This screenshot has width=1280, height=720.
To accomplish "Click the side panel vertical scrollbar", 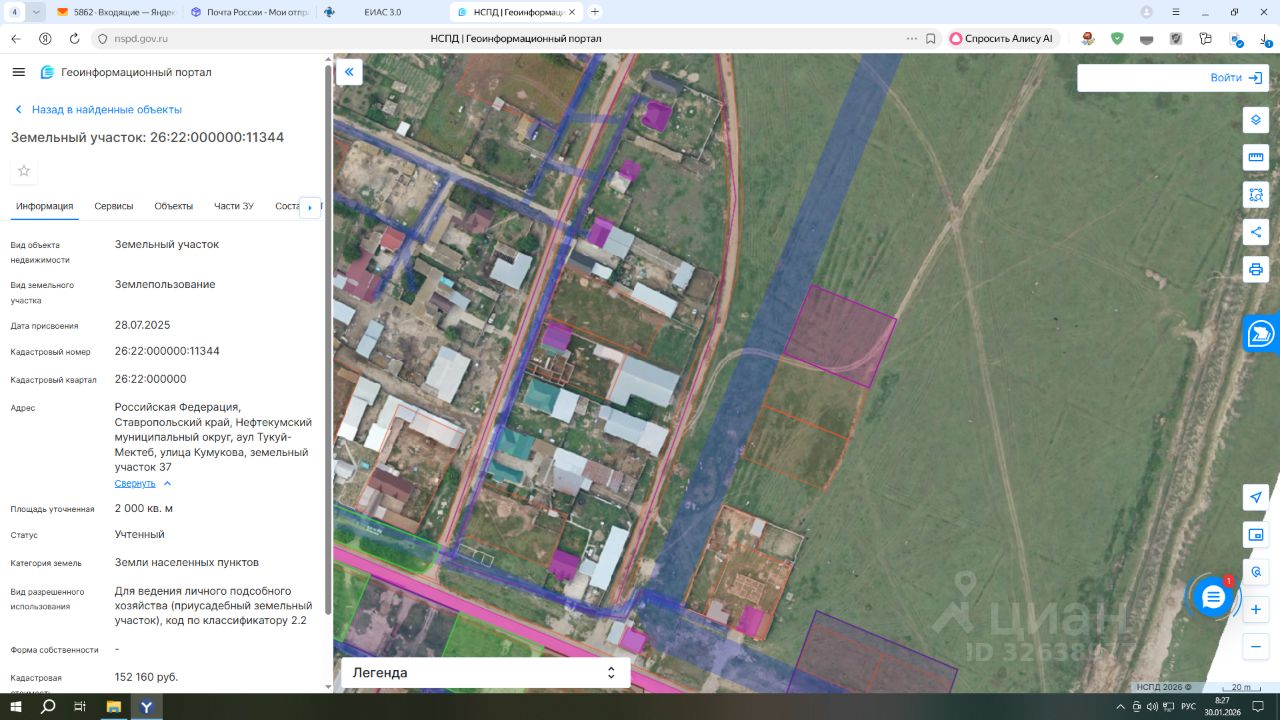I will coord(327,340).
